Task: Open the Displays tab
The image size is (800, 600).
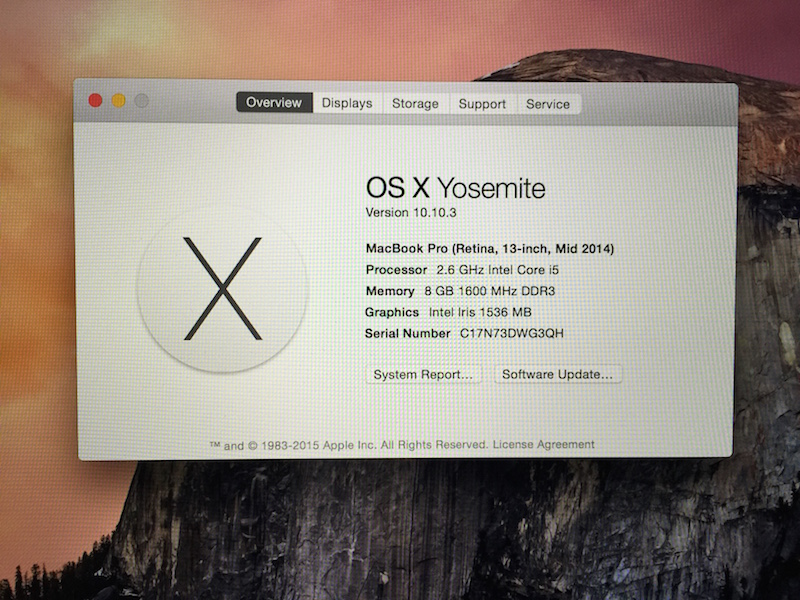Action: (347, 103)
